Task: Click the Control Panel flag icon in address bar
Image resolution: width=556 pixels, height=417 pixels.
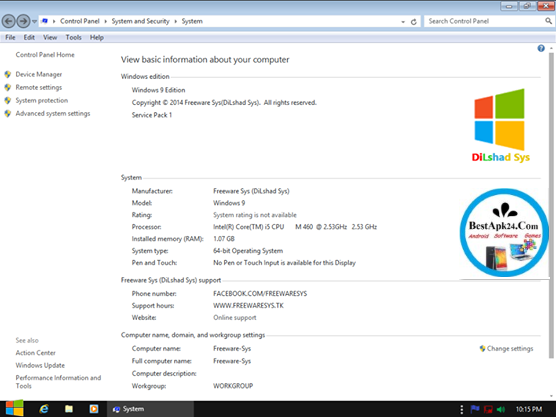Action: coord(45,21)
